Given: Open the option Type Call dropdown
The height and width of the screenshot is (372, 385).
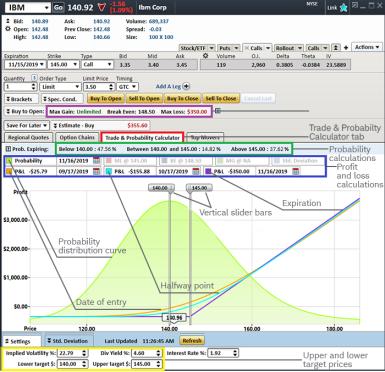Looking at the screenshot, I should point(97,64).
